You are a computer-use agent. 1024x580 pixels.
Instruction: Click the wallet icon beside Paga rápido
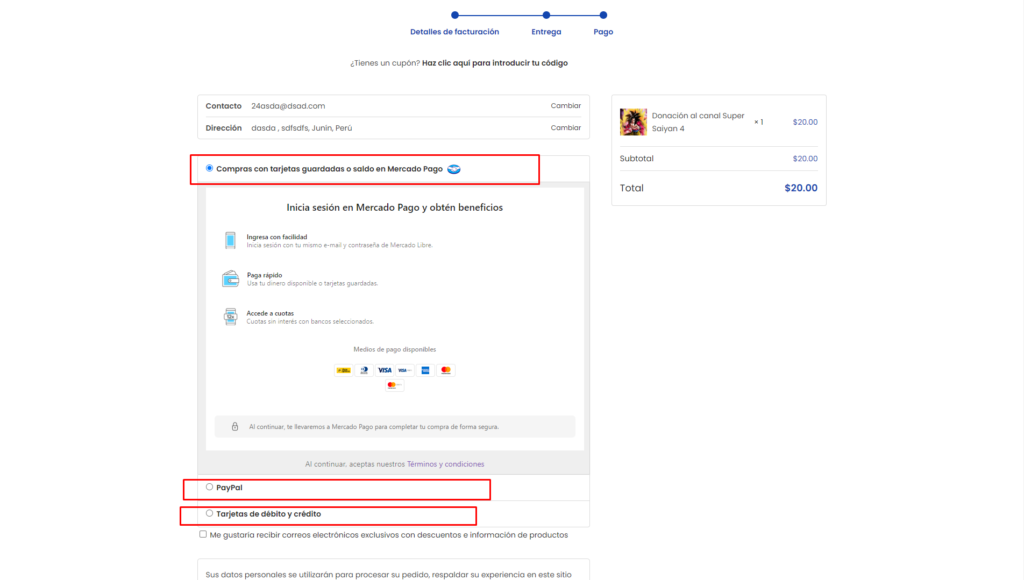[230, 279]
